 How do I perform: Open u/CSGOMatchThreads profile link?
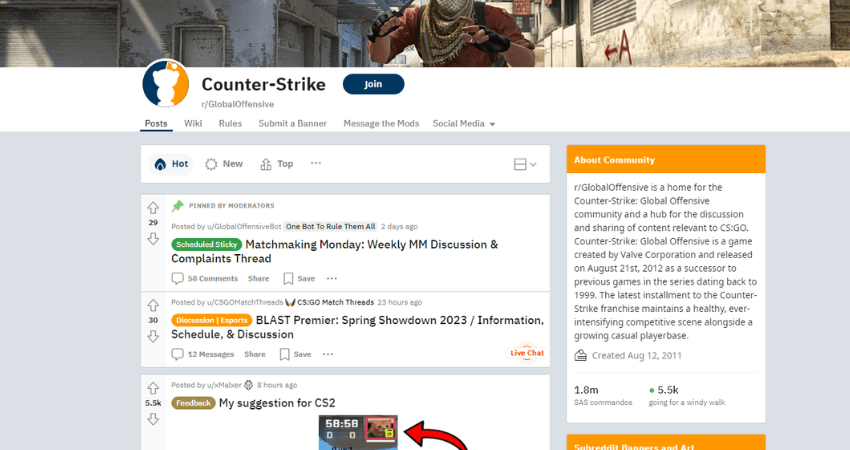pyautogui.click(x=245, y=303)
